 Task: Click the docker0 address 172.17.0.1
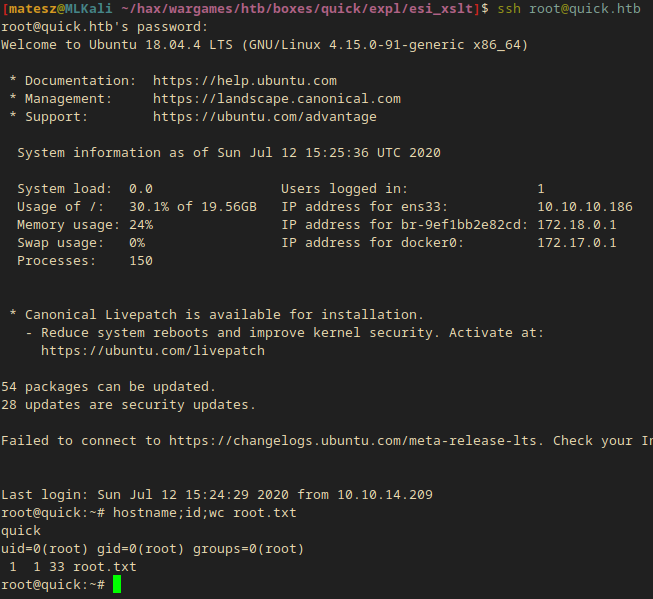(577, 243)
